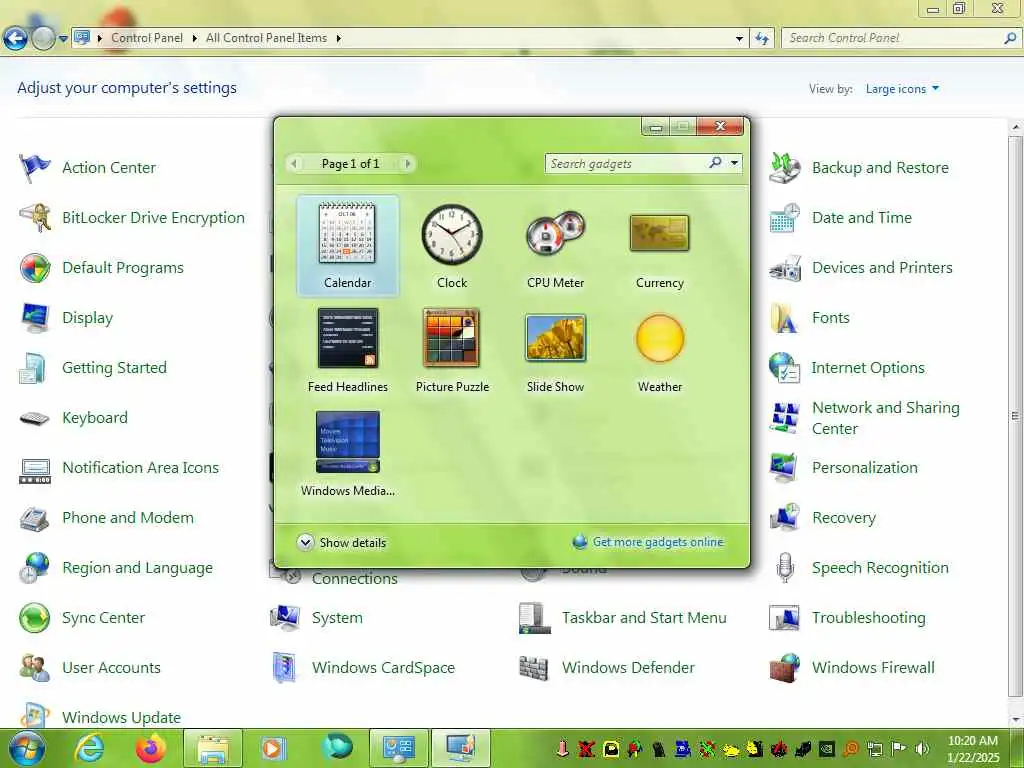Open the Fonts icon
1024x768 pixels.
[x=785, y=318]
